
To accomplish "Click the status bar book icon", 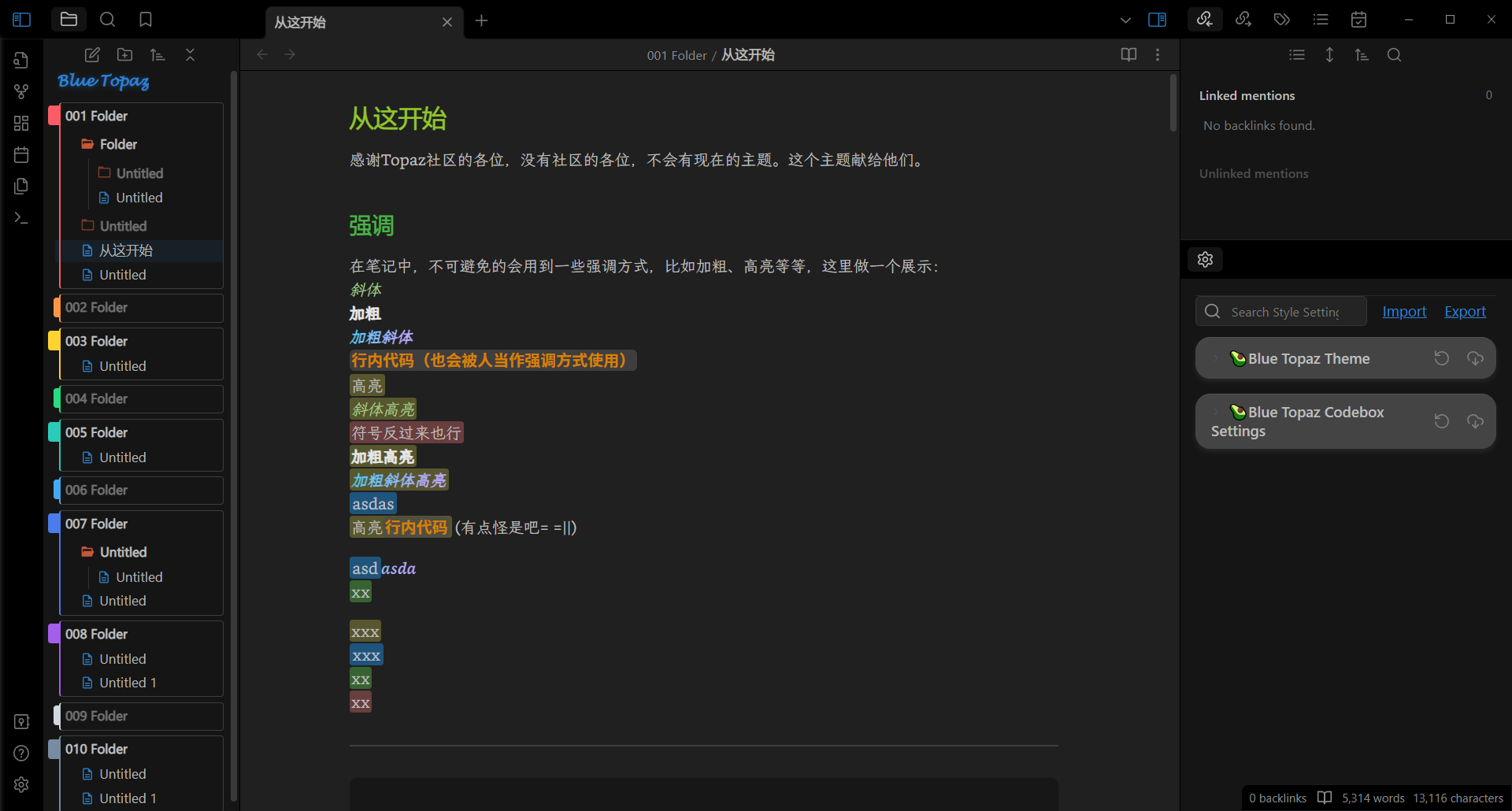I will tap(1325, 798).
